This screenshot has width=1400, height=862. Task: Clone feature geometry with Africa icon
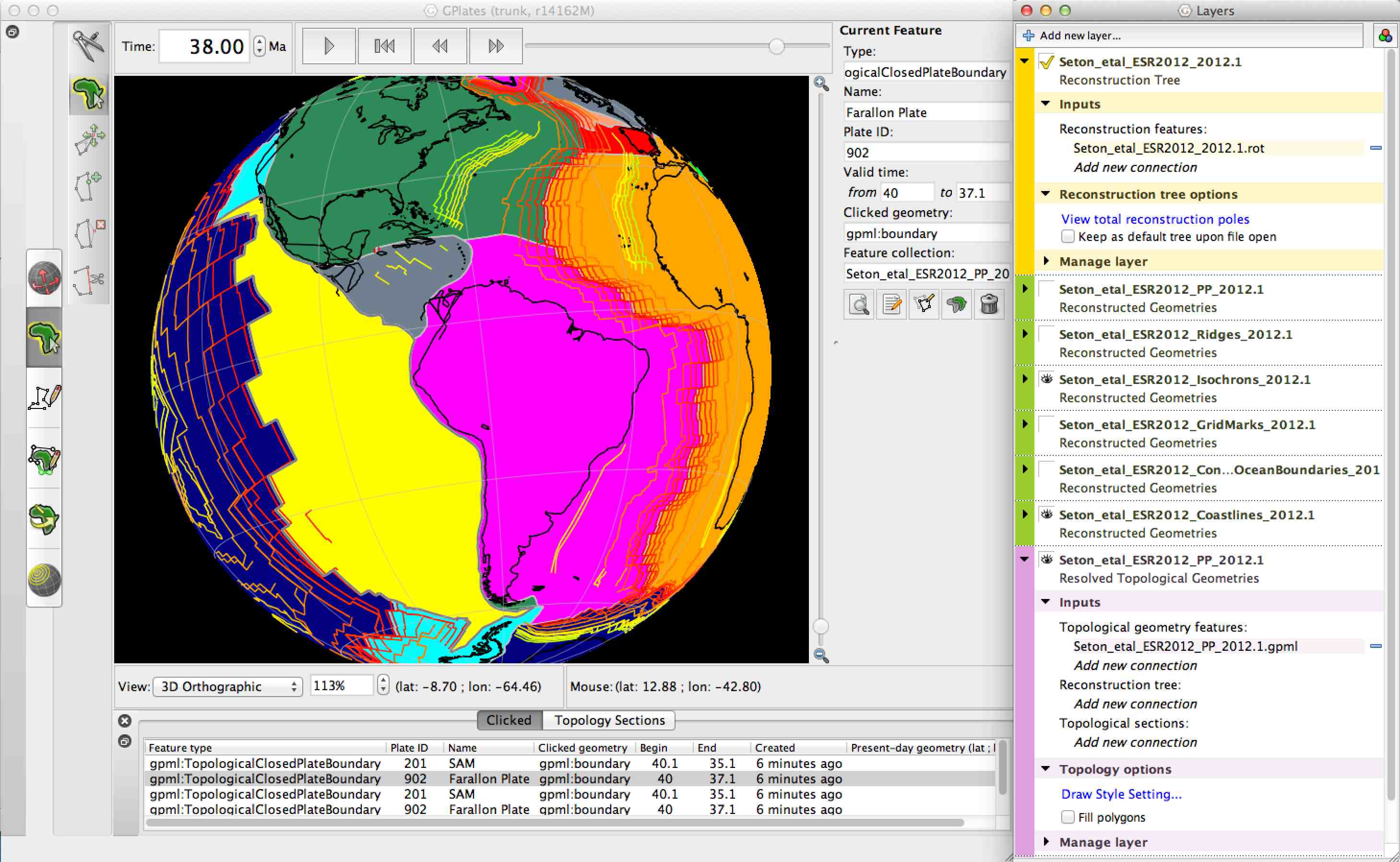point(956,304)
